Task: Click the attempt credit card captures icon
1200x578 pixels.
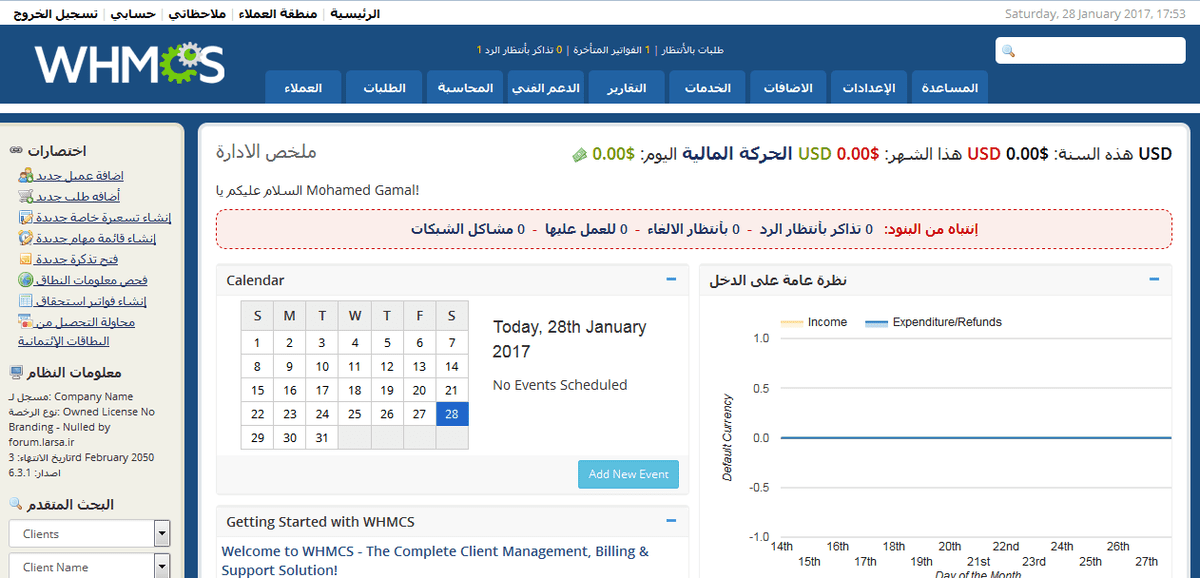Action: pos(26,323)
